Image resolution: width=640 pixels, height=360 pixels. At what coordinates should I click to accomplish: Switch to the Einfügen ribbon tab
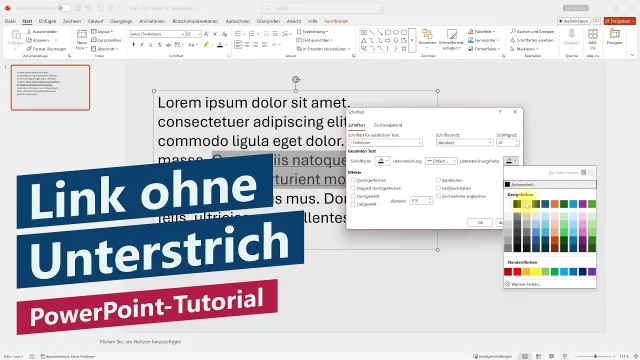click(x=47, y=21)
